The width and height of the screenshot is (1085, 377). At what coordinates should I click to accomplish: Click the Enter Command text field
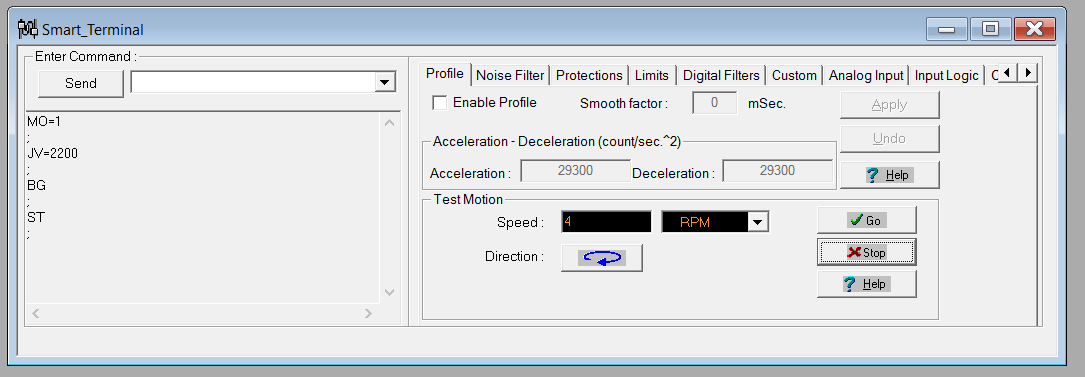tap(253, 82)
